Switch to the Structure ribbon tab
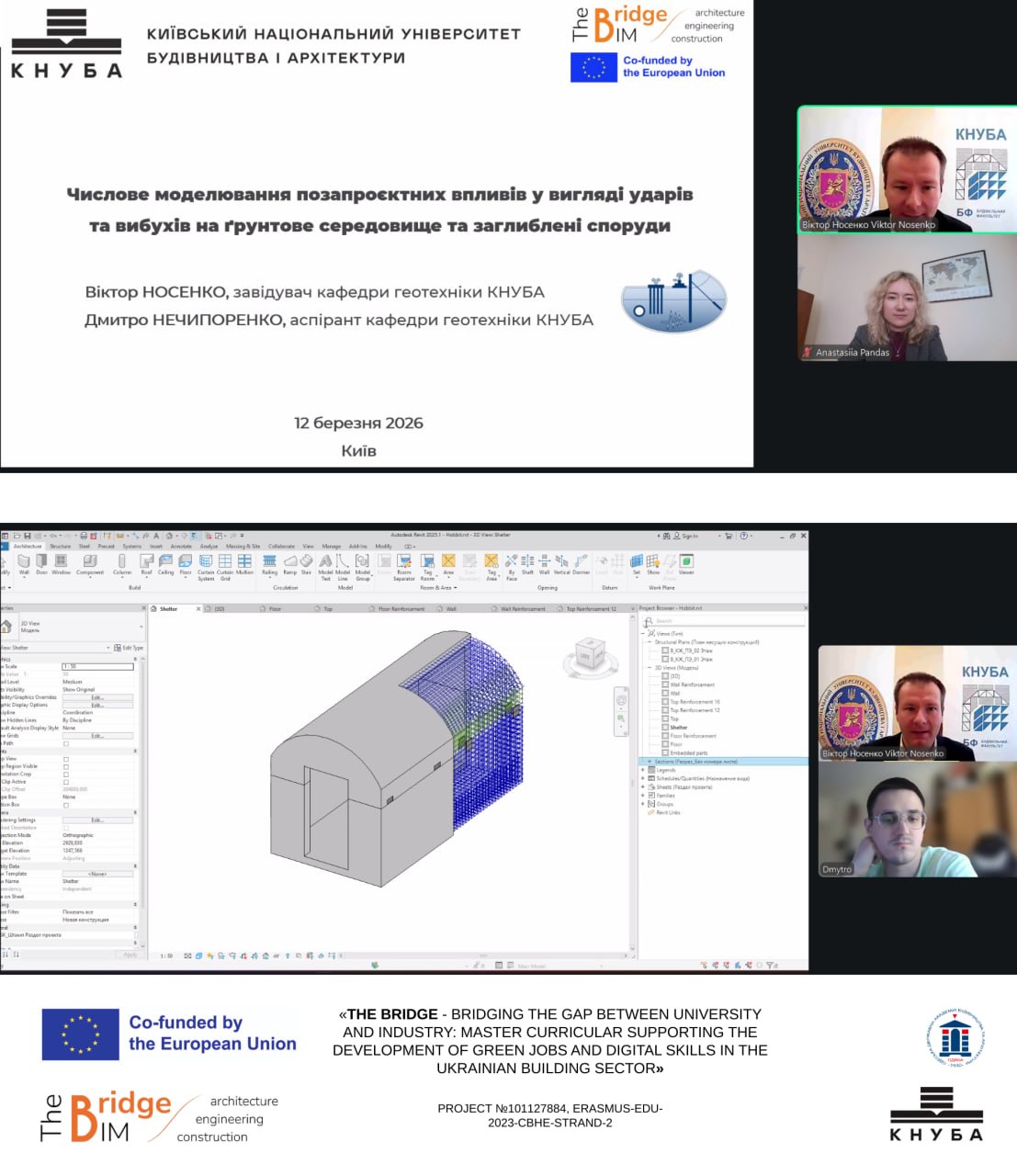The width and height of the screenshot is (1017, 1176). pos(61,546)
